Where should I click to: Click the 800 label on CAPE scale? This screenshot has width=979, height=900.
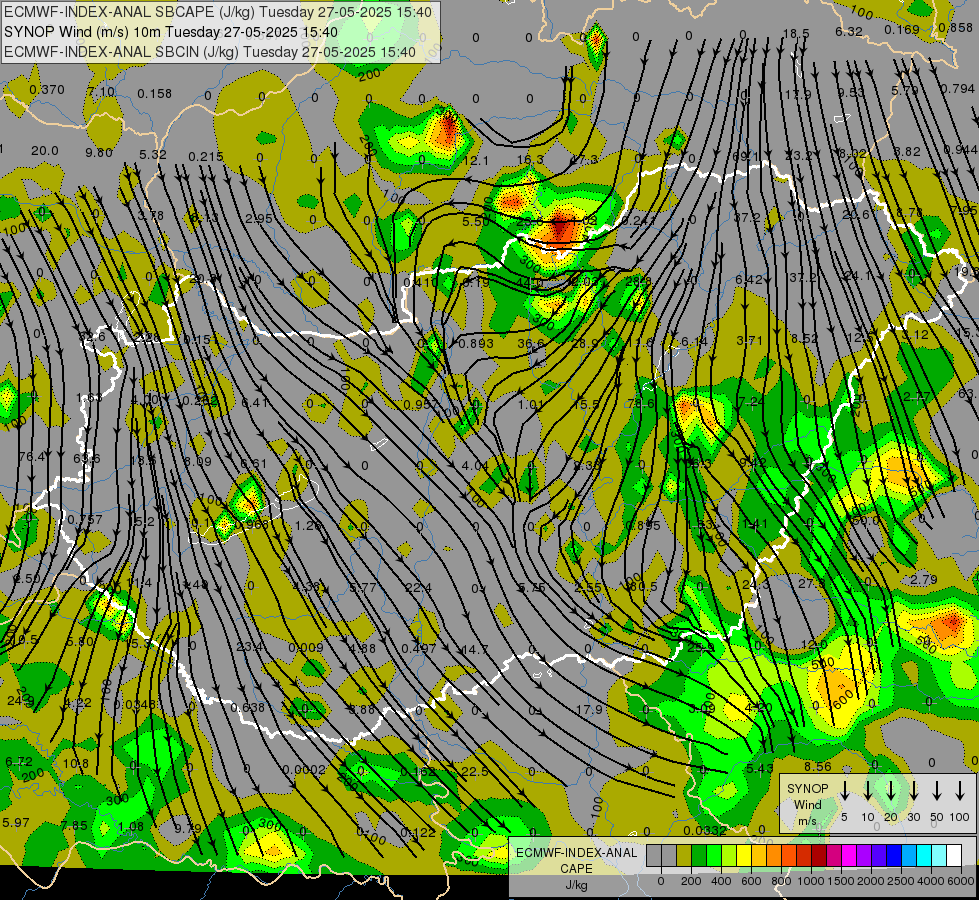tap(781, 881)
